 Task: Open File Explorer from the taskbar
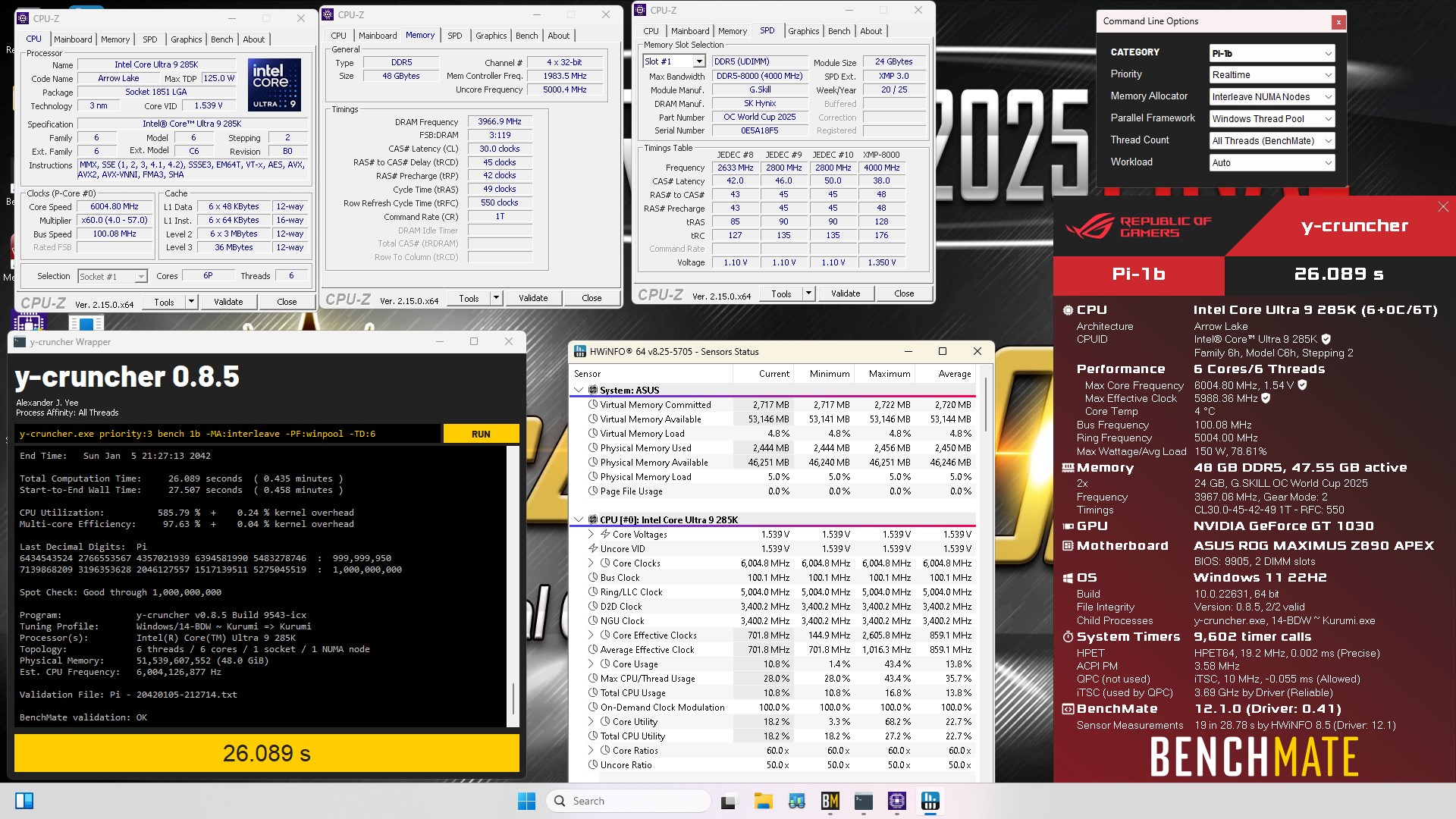763,801
